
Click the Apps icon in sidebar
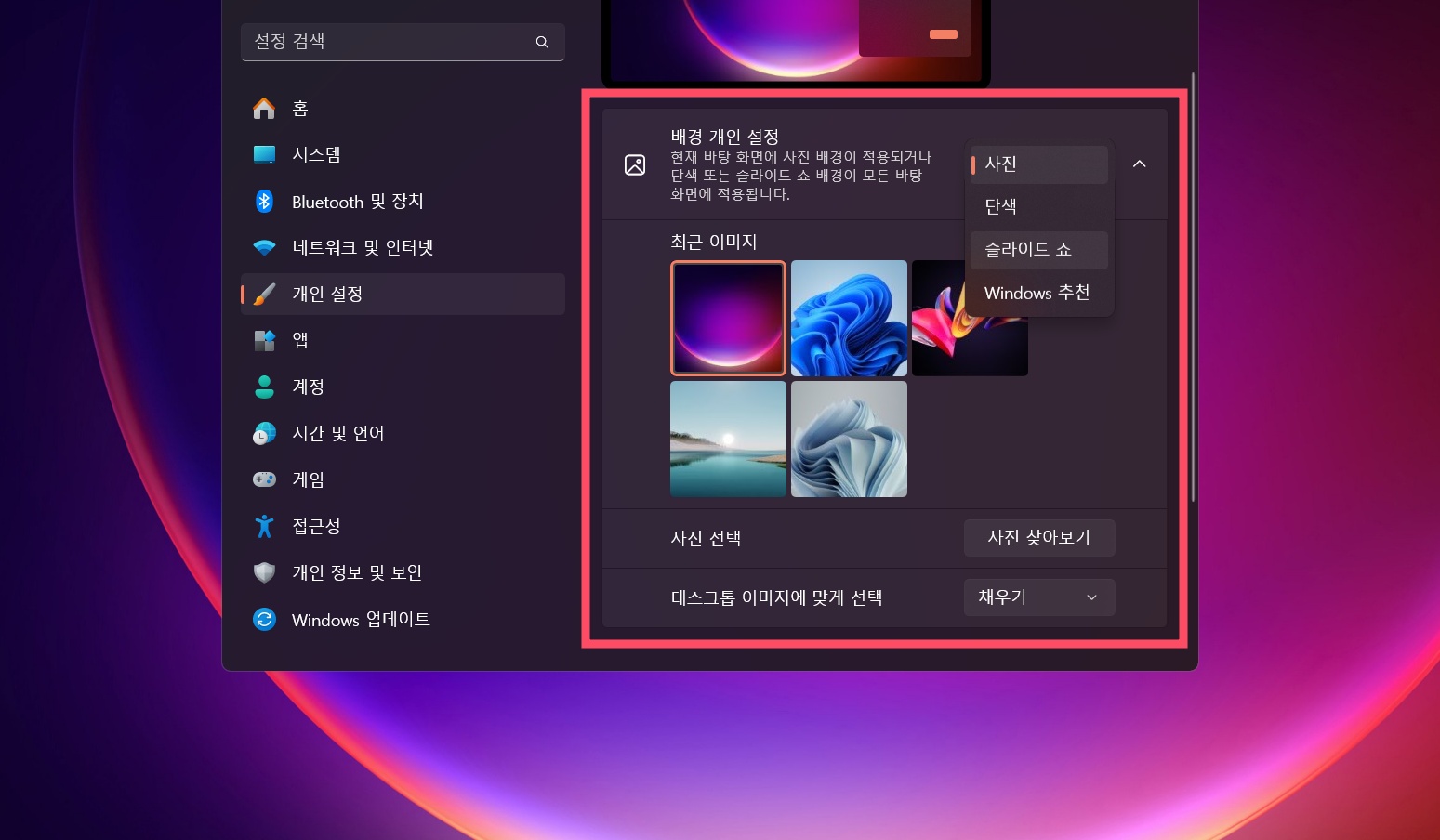point(264,340)
